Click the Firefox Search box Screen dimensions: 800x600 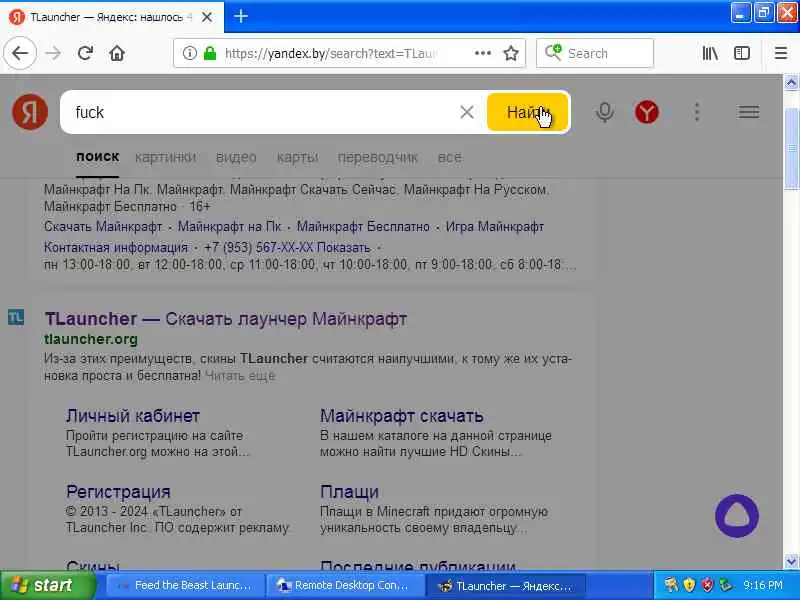point(595,53)
